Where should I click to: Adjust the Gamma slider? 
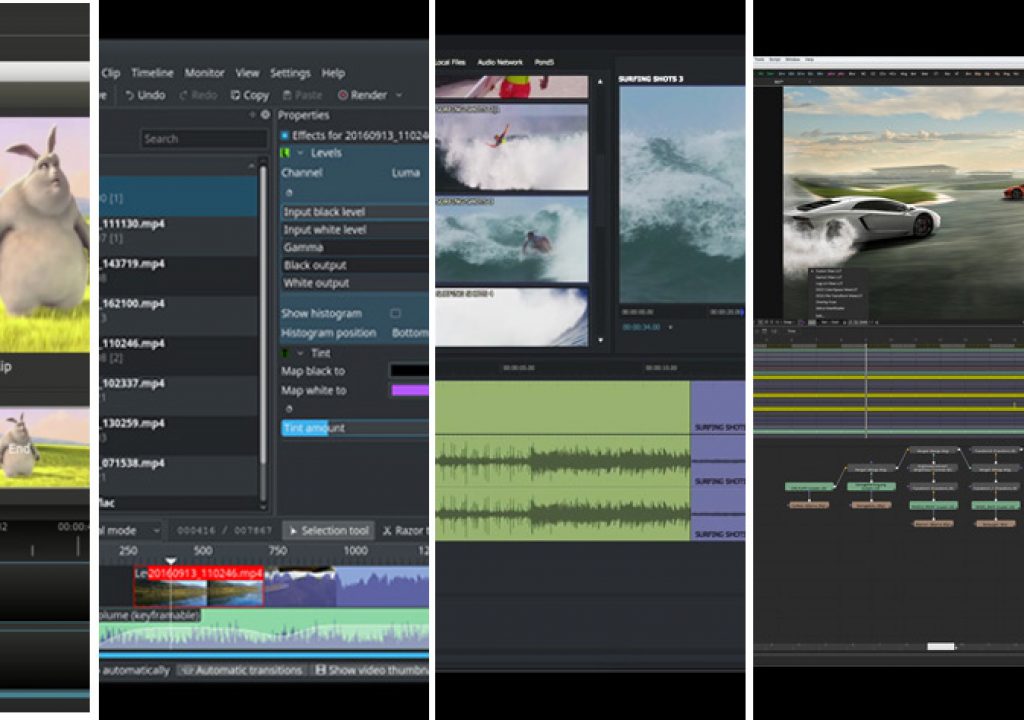[355, 248]
